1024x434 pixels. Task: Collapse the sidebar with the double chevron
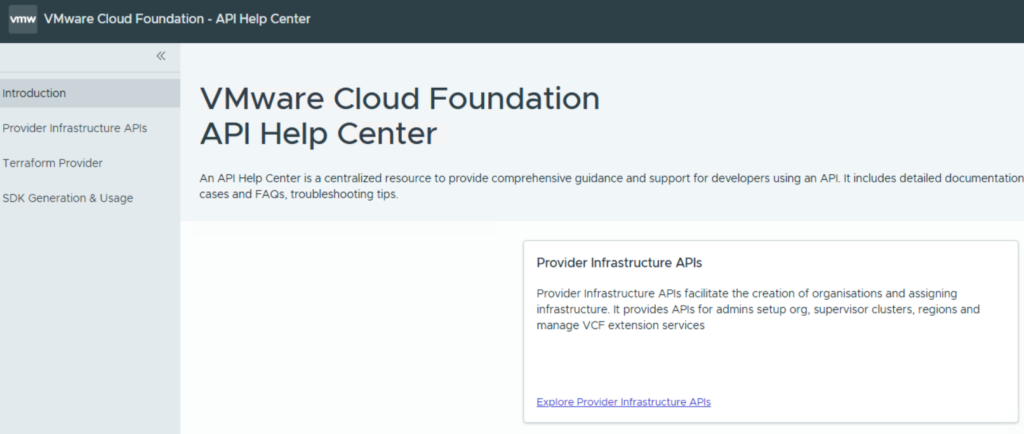coord(161,56)
